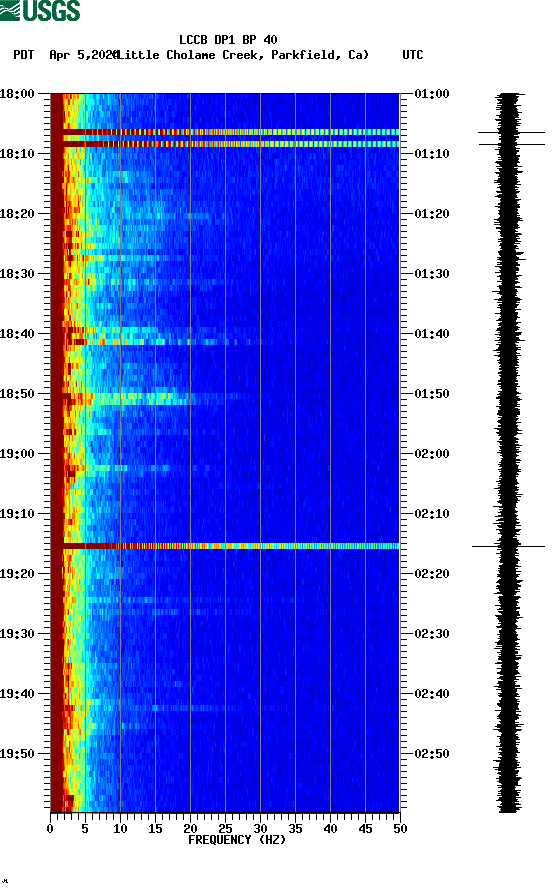
Task: Click the 01:00 UTC time label
Action: click(432, 93)
